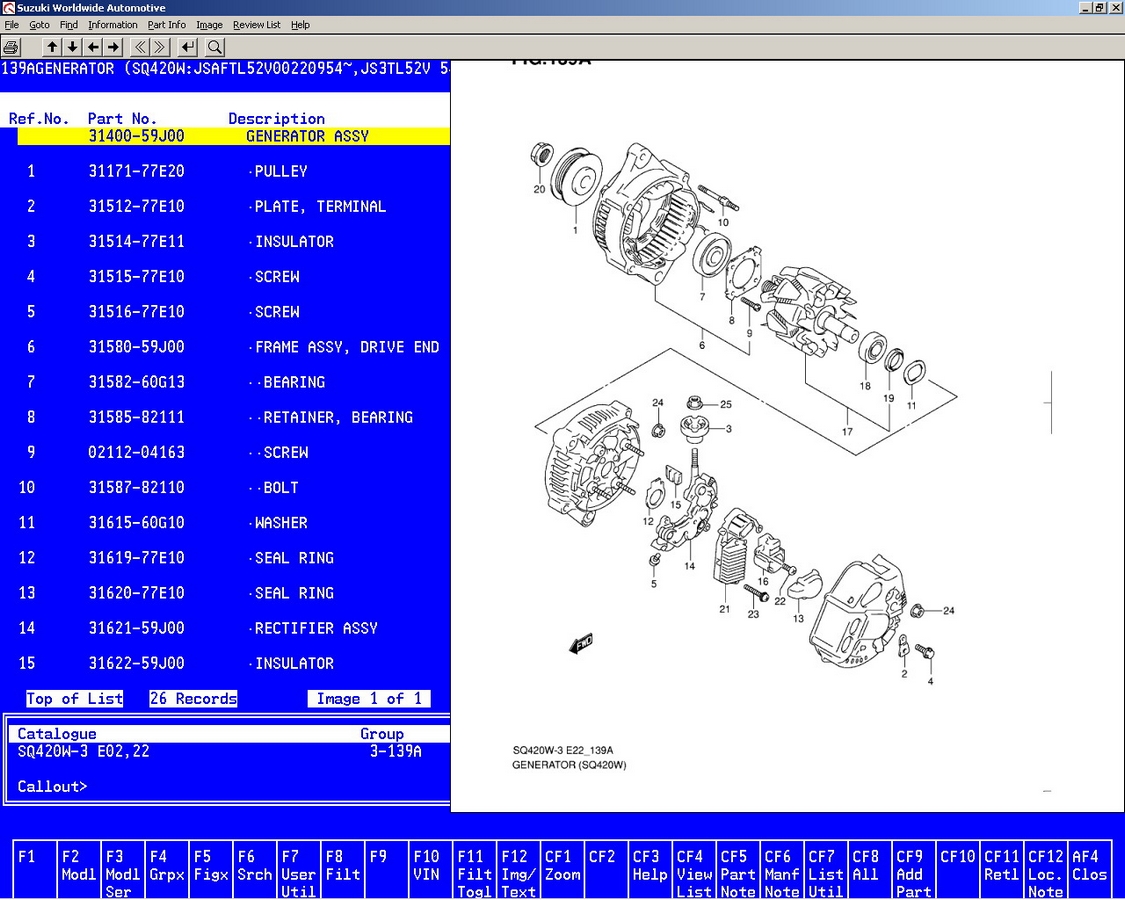Click the CF4 View List key
Image resolution: width=1125 pixels, height=900 pixels.
(x=694, y=870)
